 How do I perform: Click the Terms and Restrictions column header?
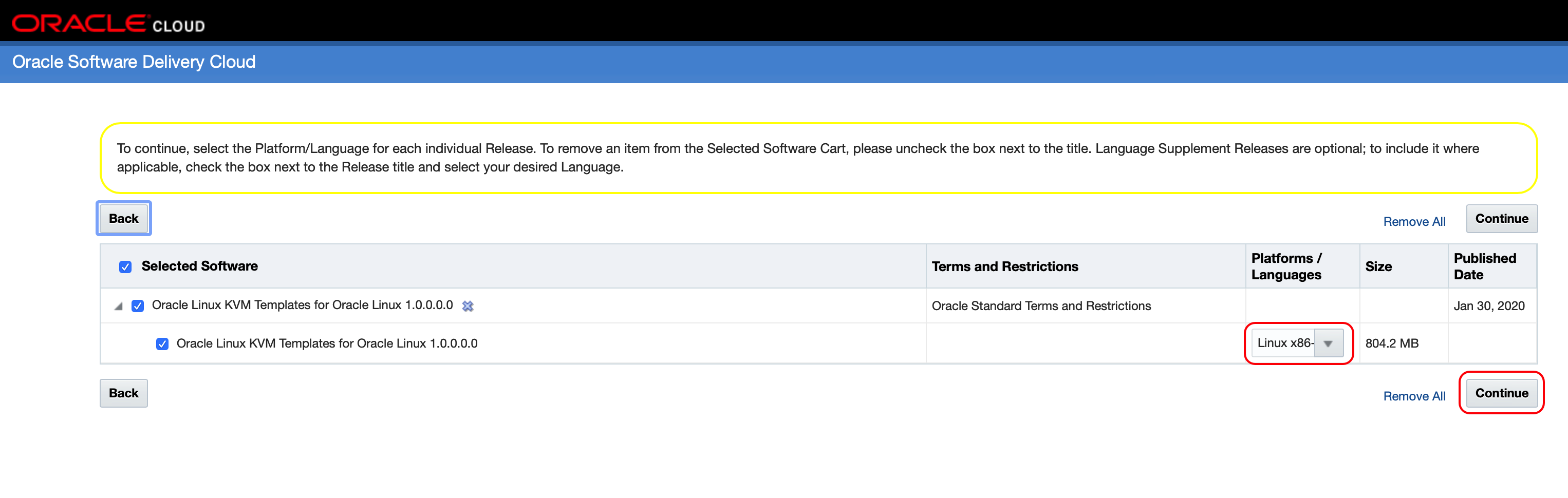pos(1004,267)
